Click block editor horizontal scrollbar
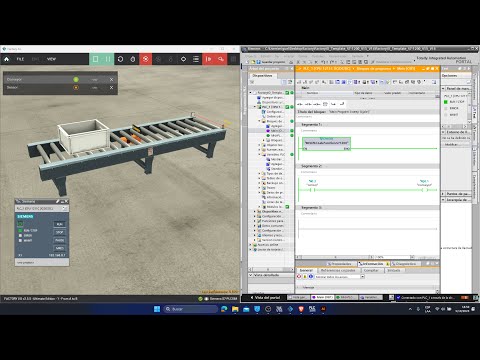The image size is (480, 360). point(336,257)
